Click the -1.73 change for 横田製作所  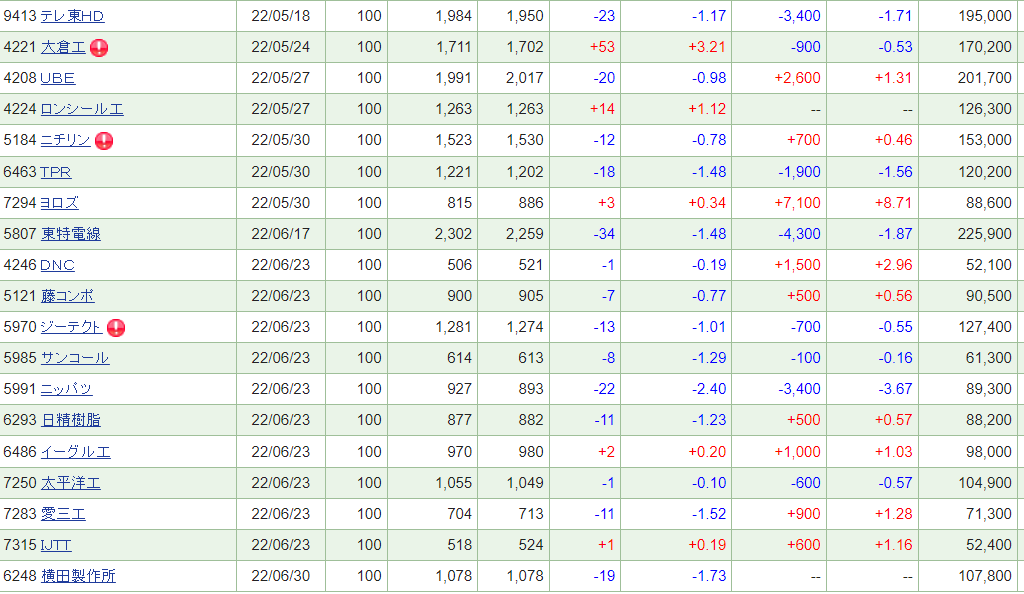[x=709, y=576]
